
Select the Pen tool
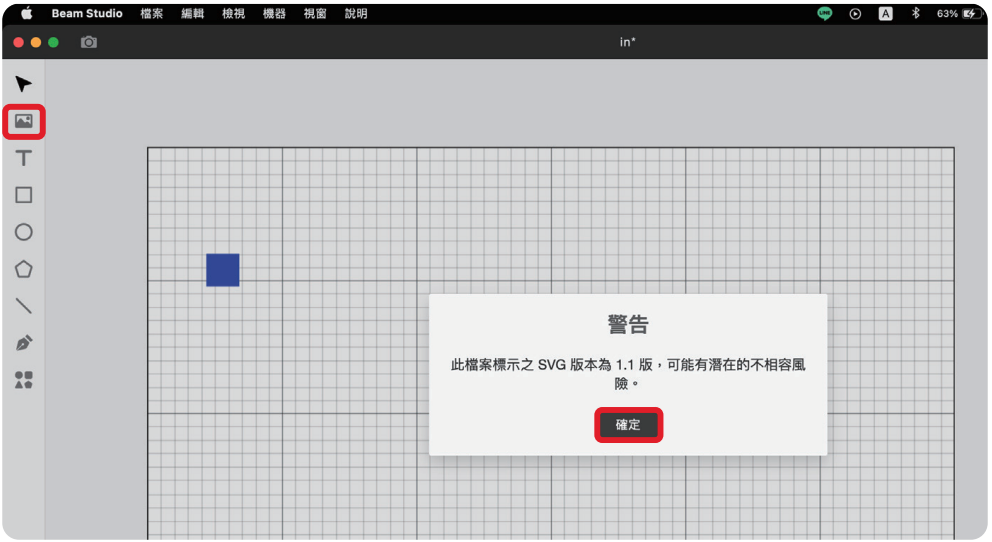point(23,343)
